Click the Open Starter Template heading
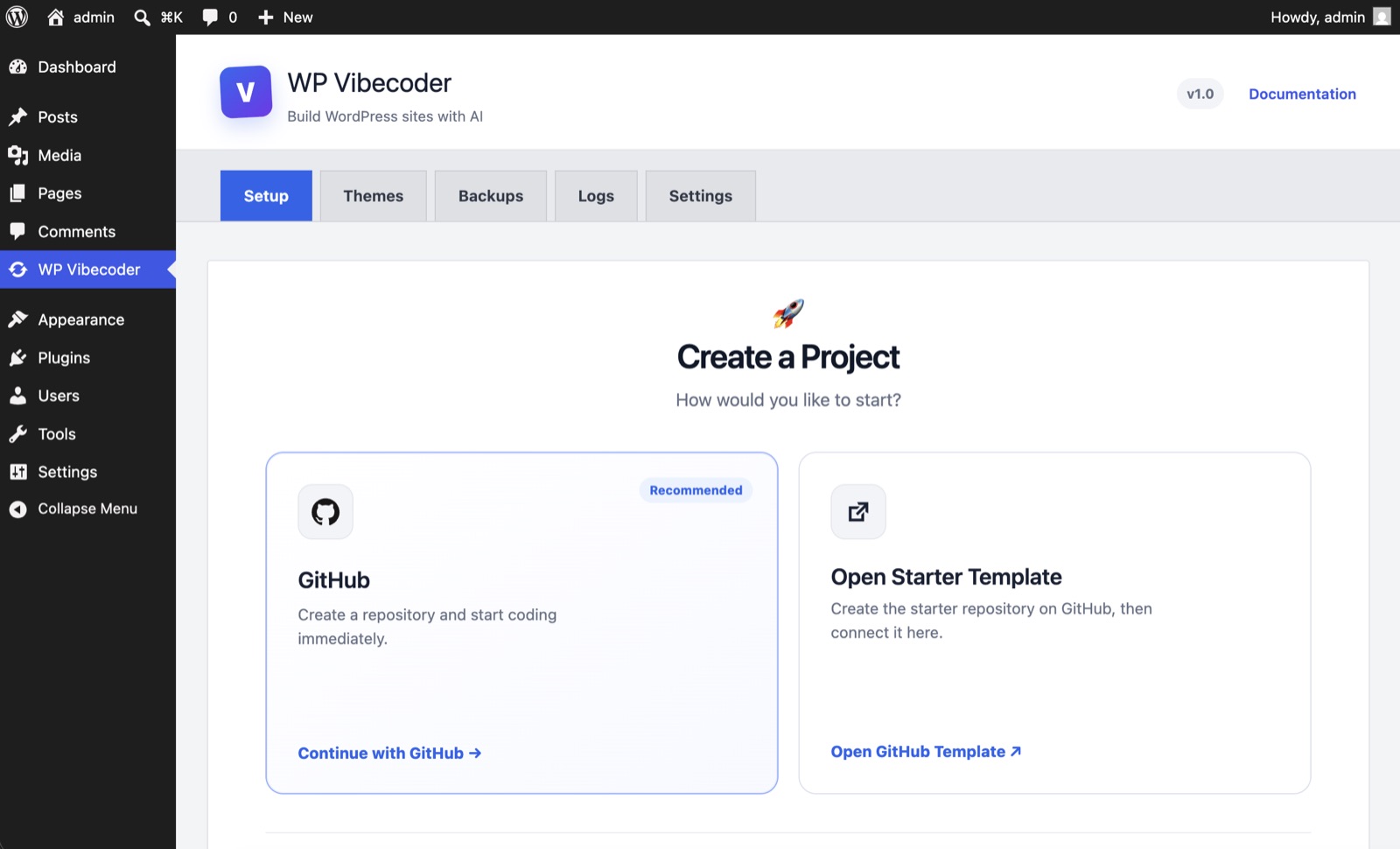The image size is (1400, 849). [x=946, y=578]
